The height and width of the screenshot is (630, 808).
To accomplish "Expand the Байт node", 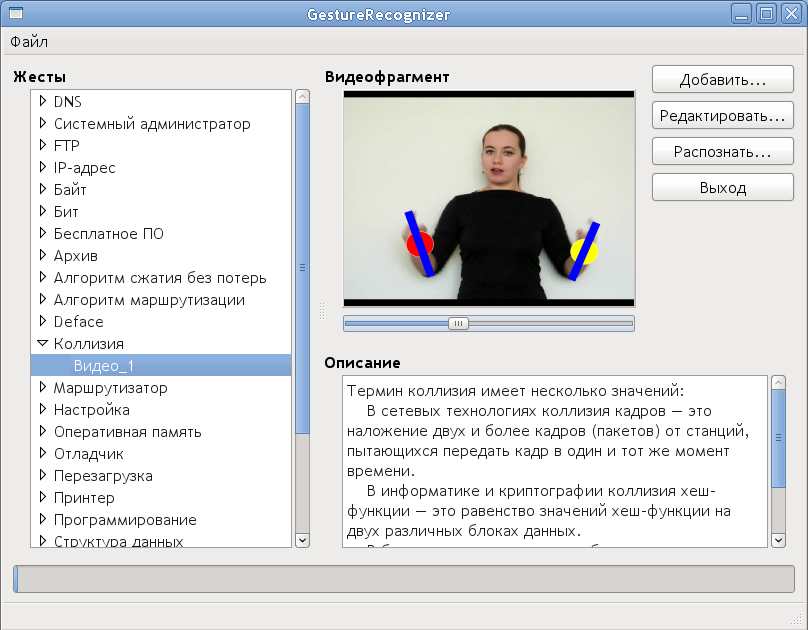I will pyautogui.click(x=43, y=189).
